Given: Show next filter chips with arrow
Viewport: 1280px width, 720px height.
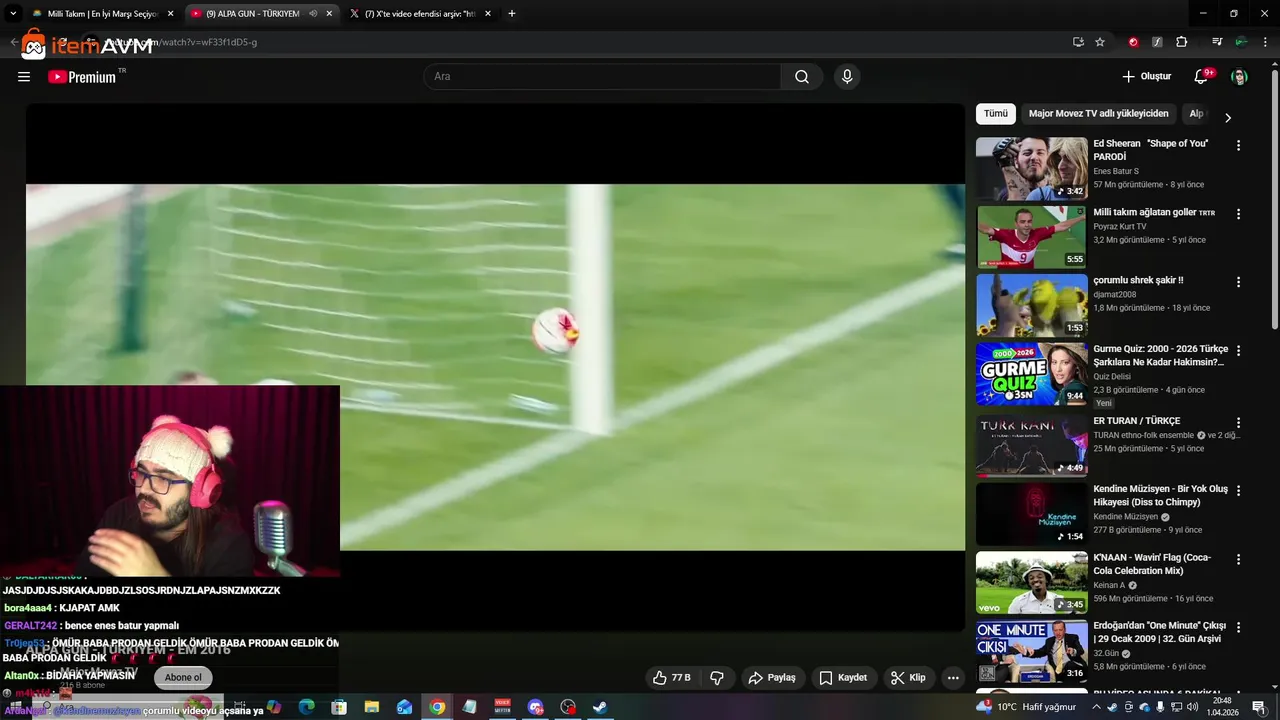Looking at the screenshot, I should (1228, 117).
